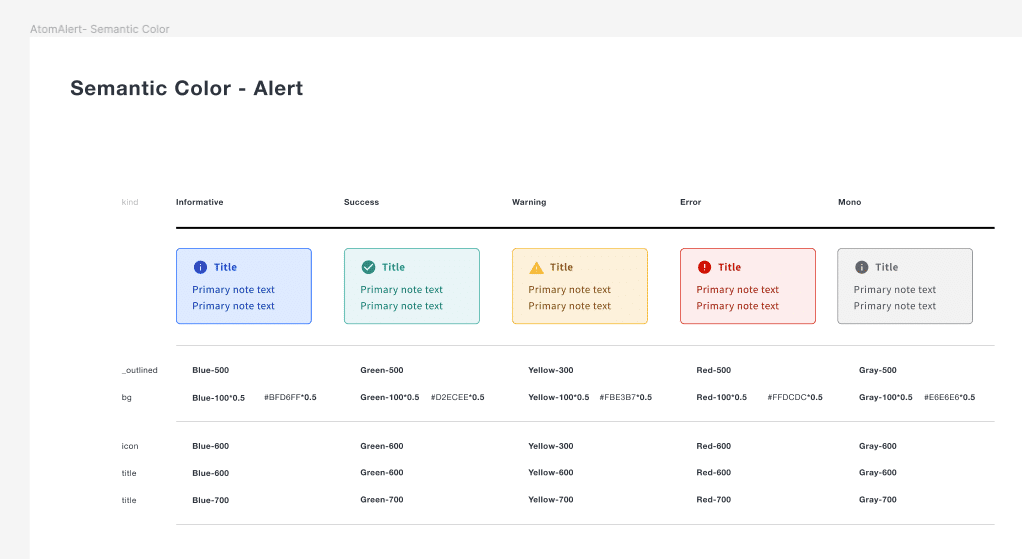Click the icon row label
Screen dimensions: 1022x559
coord(130,446)
